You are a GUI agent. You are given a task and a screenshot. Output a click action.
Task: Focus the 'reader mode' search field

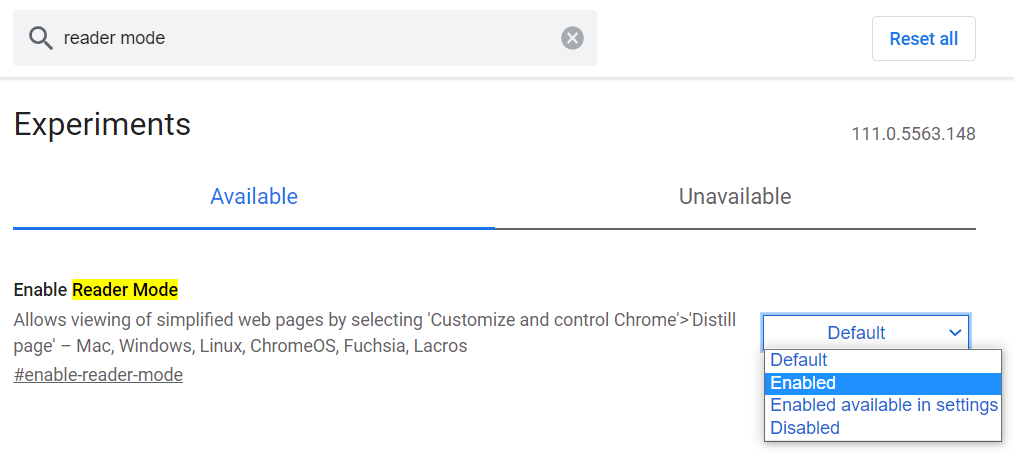[x=300, y=38]
